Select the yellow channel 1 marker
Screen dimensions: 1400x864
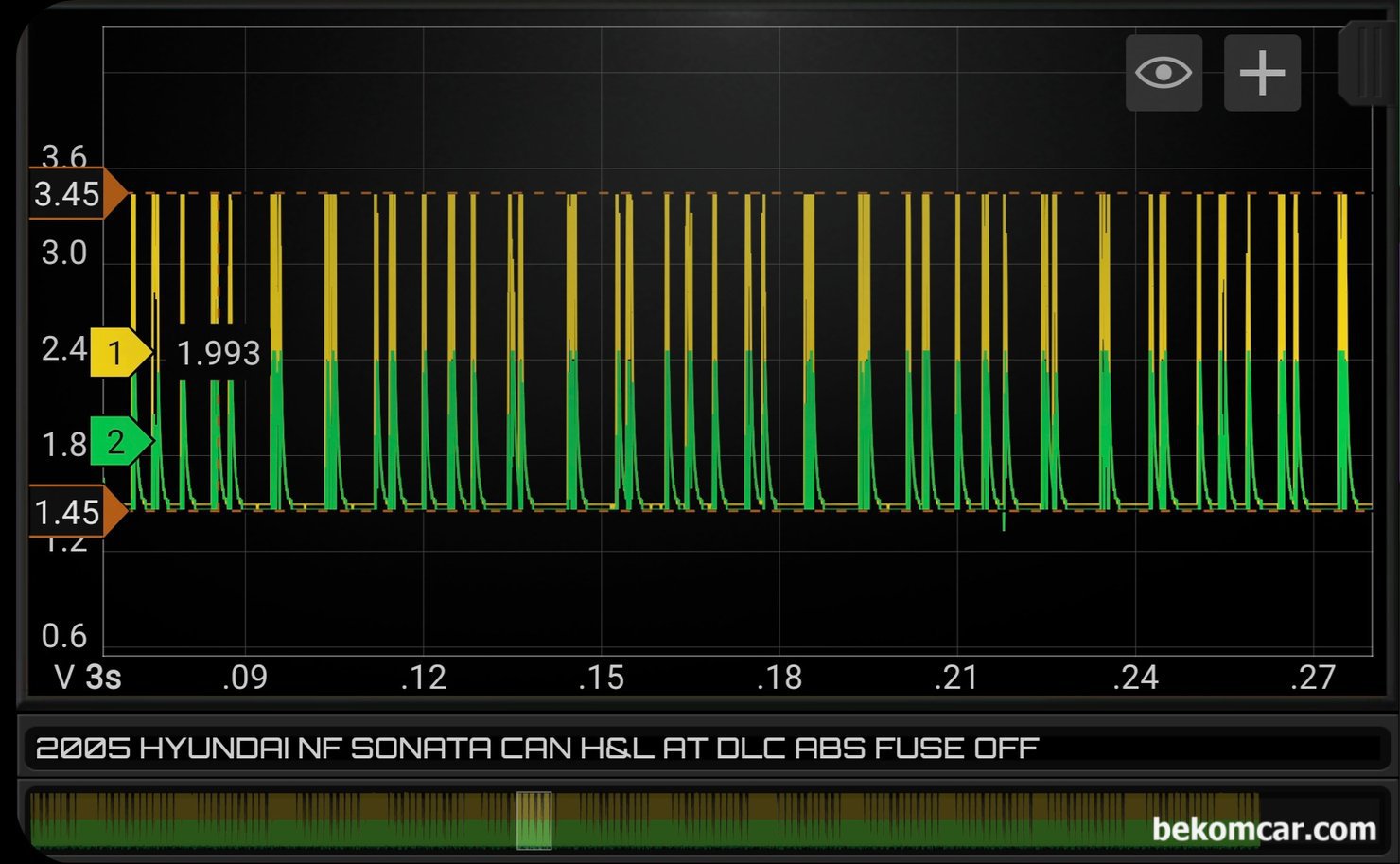tap(120, 353)
